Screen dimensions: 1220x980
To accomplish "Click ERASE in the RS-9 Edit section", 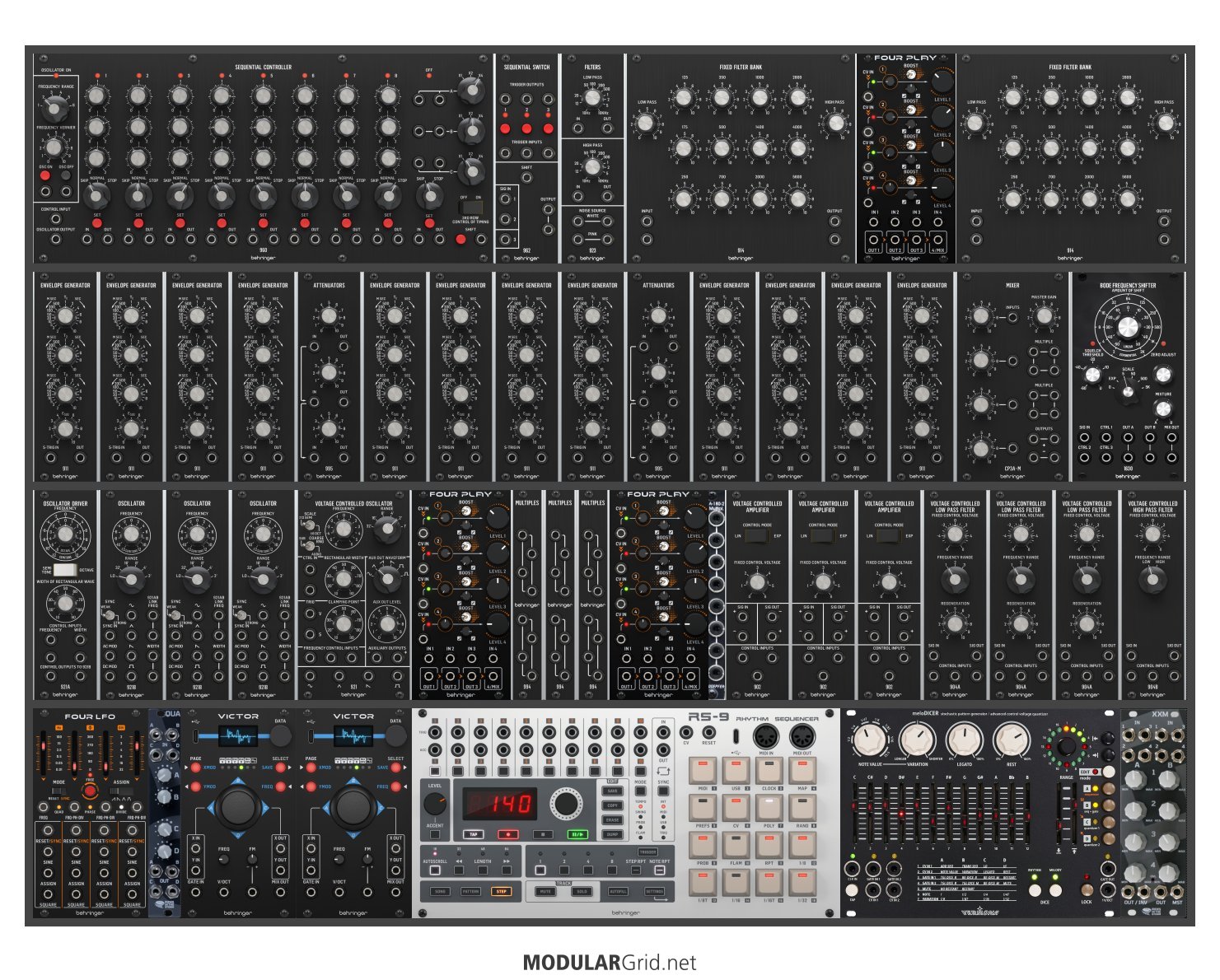I will point(612,819).
